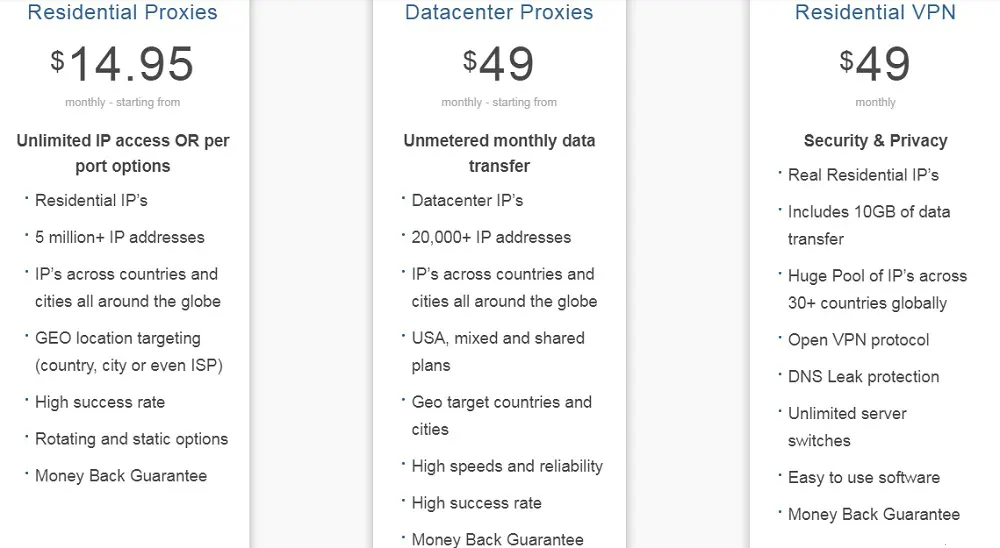Click '5 million+ IP addresses' feature

click(x=119, y=237)
